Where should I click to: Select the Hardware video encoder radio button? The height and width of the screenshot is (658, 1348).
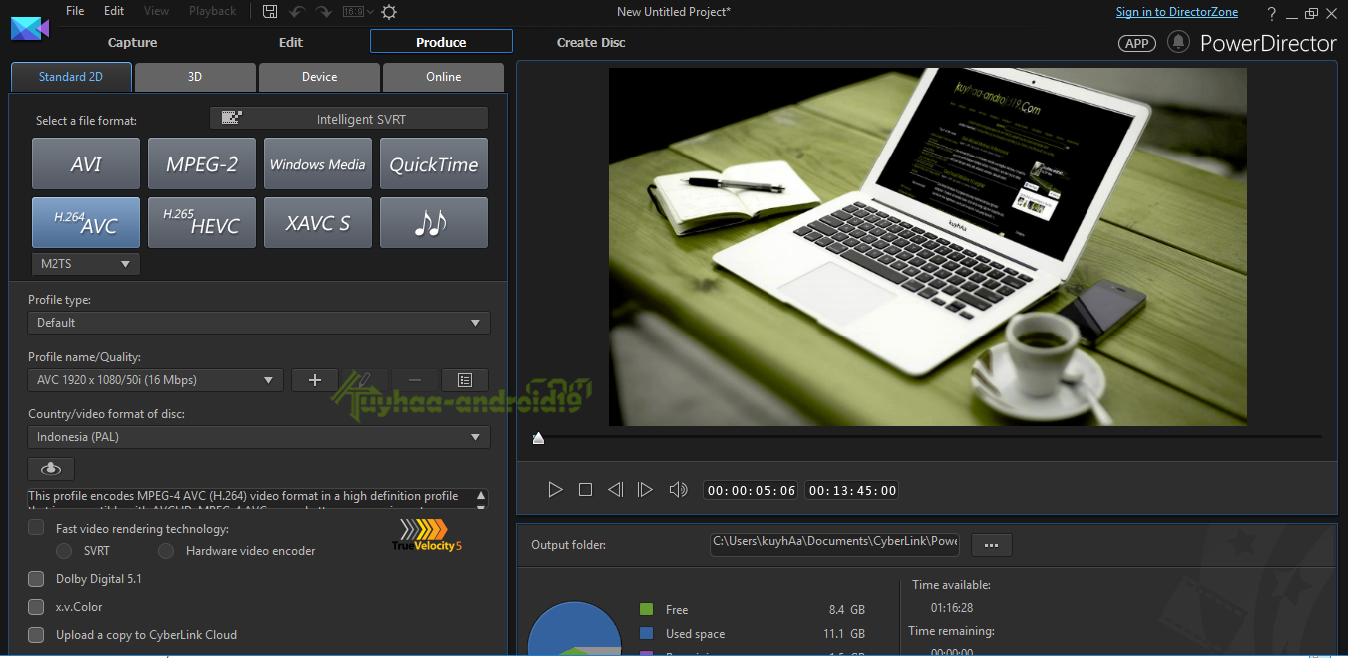click(166, 551)
